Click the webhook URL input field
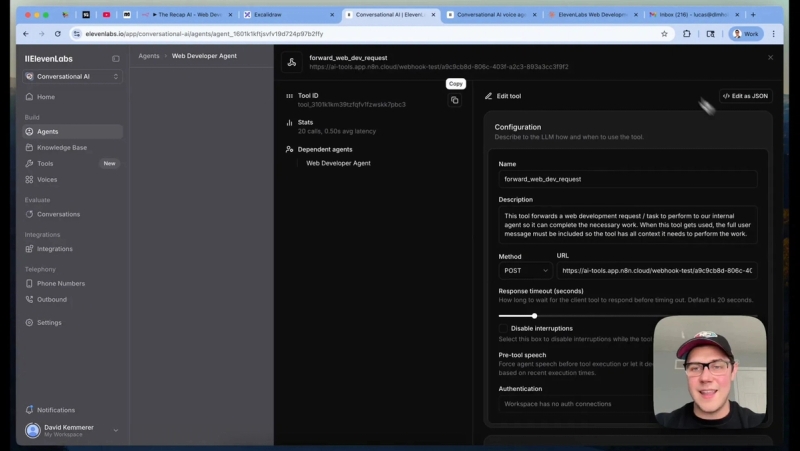The image size is (800, 451). (657, 271)
